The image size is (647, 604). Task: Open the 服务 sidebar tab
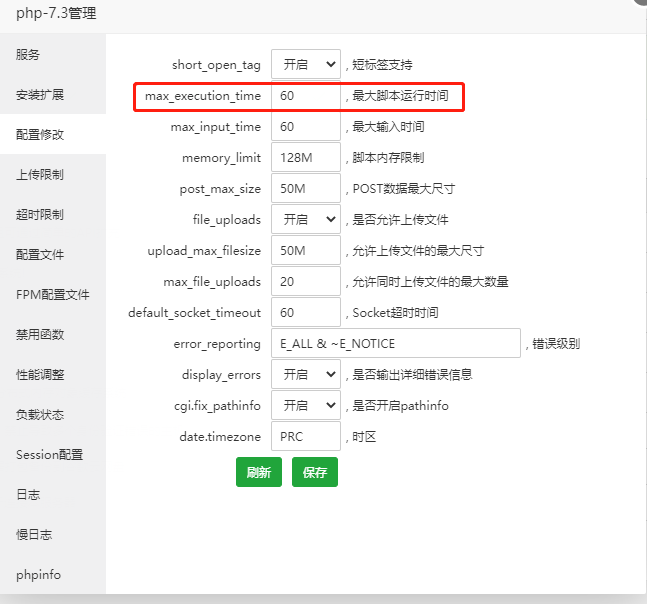(28, 55)
